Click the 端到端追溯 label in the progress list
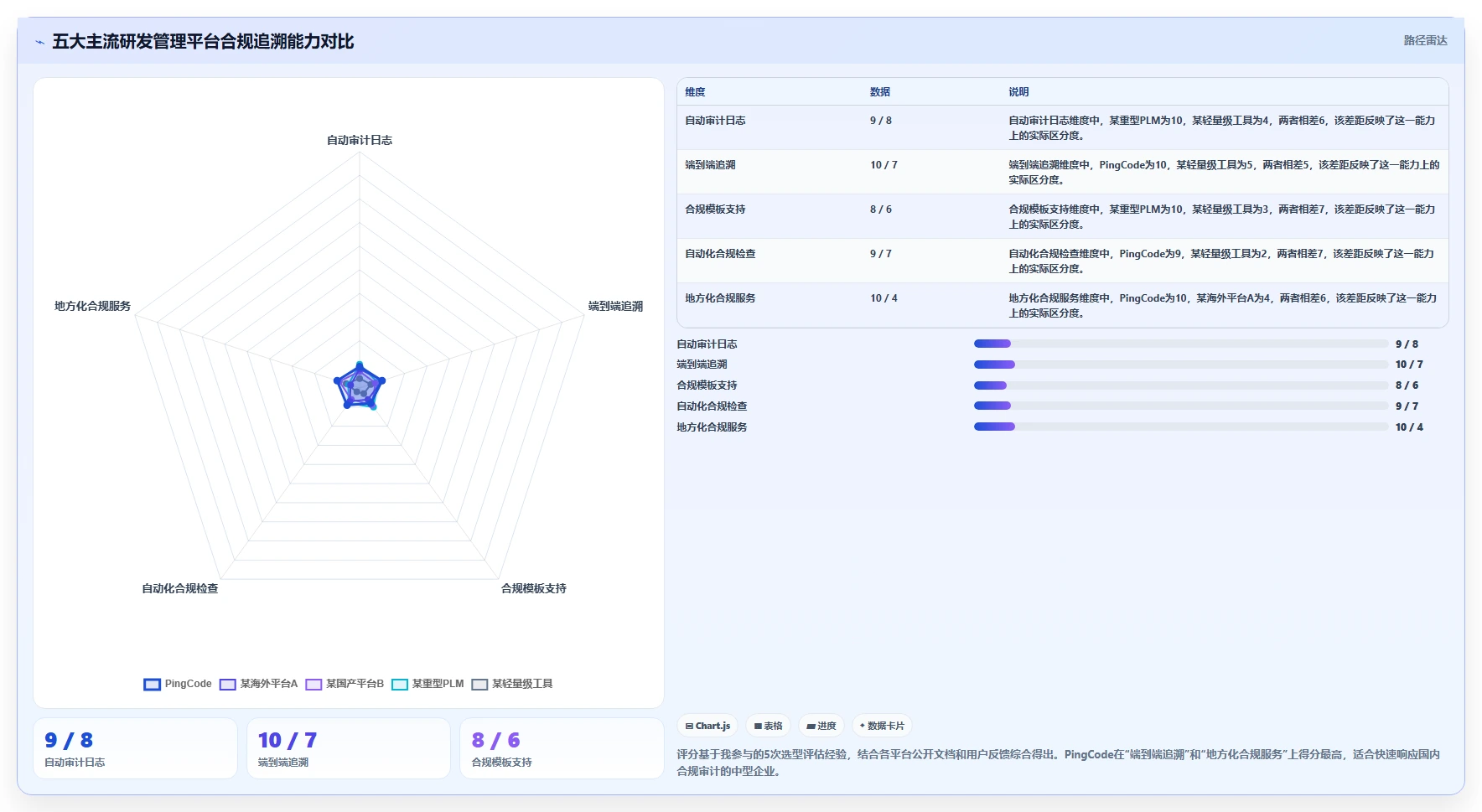Image resolution: width=1482 pixels, height=812 pixels. (x=702, y=365)
